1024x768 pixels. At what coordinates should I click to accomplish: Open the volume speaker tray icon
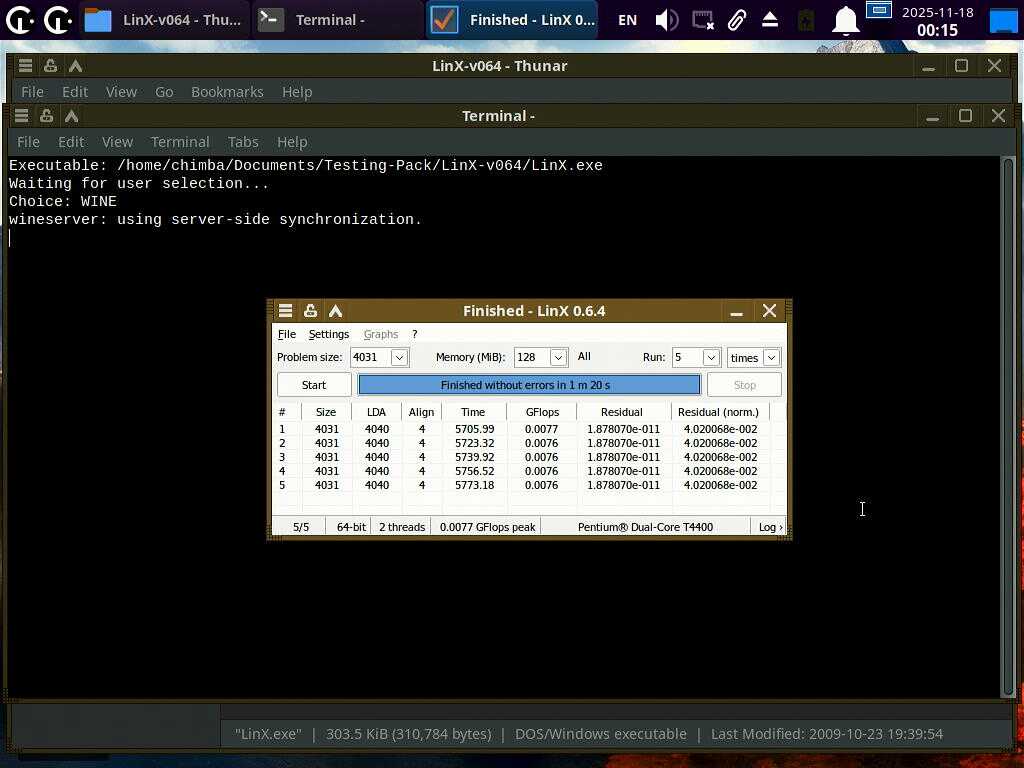[667, 20]
